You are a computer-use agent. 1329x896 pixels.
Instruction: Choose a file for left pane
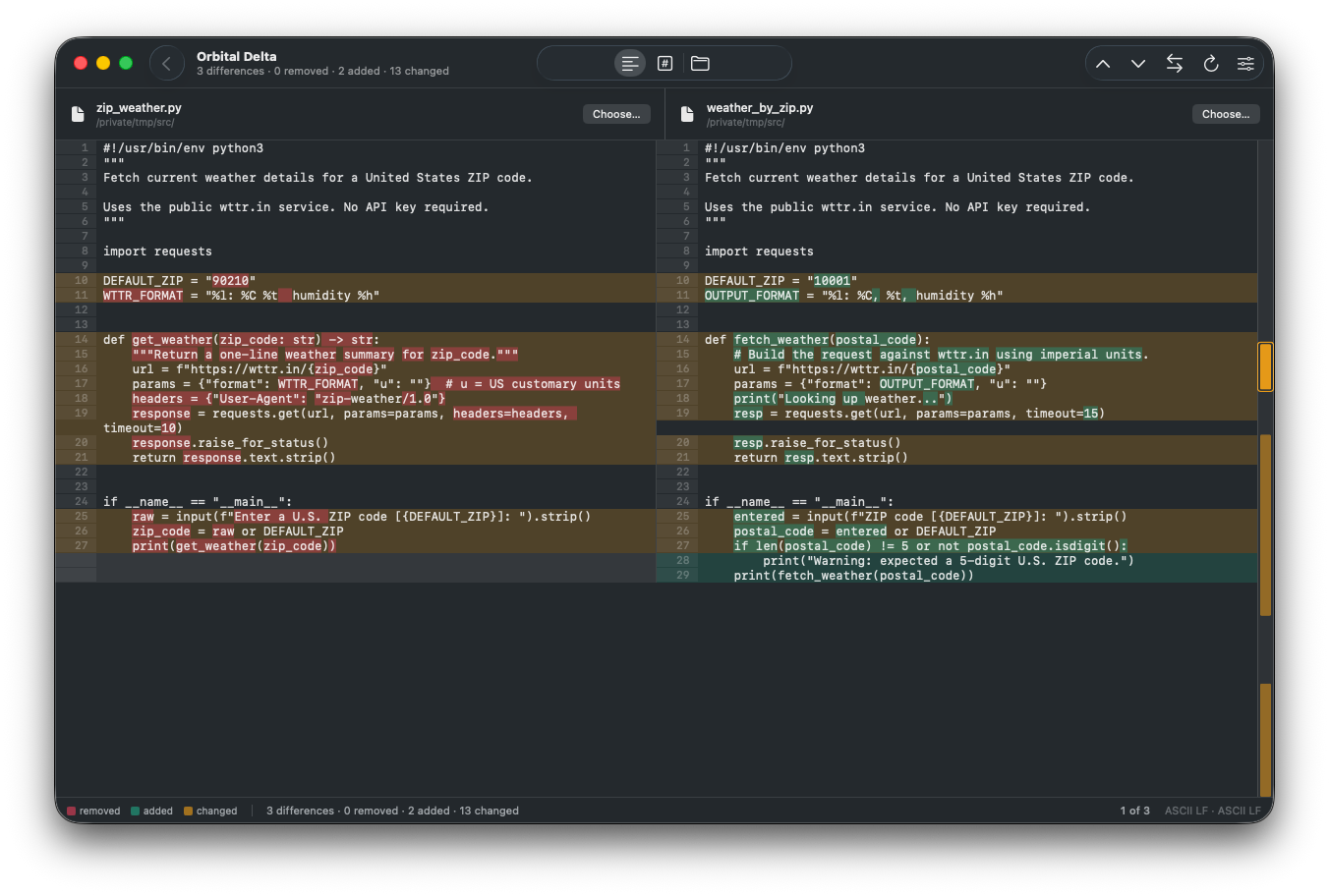click(x=616, y=114)
